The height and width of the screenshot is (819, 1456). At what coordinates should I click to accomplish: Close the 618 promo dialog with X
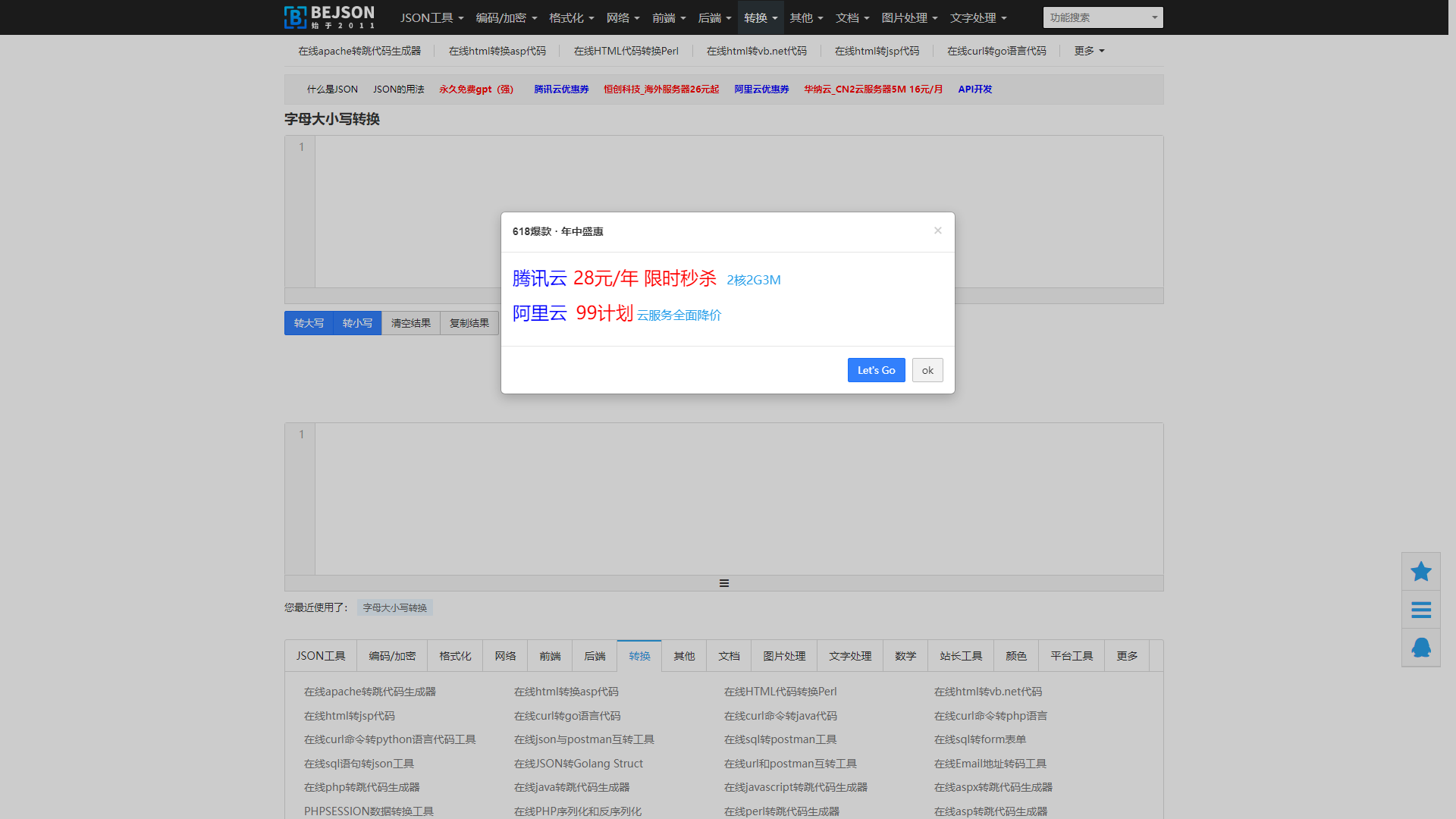[x=937, y=231]
